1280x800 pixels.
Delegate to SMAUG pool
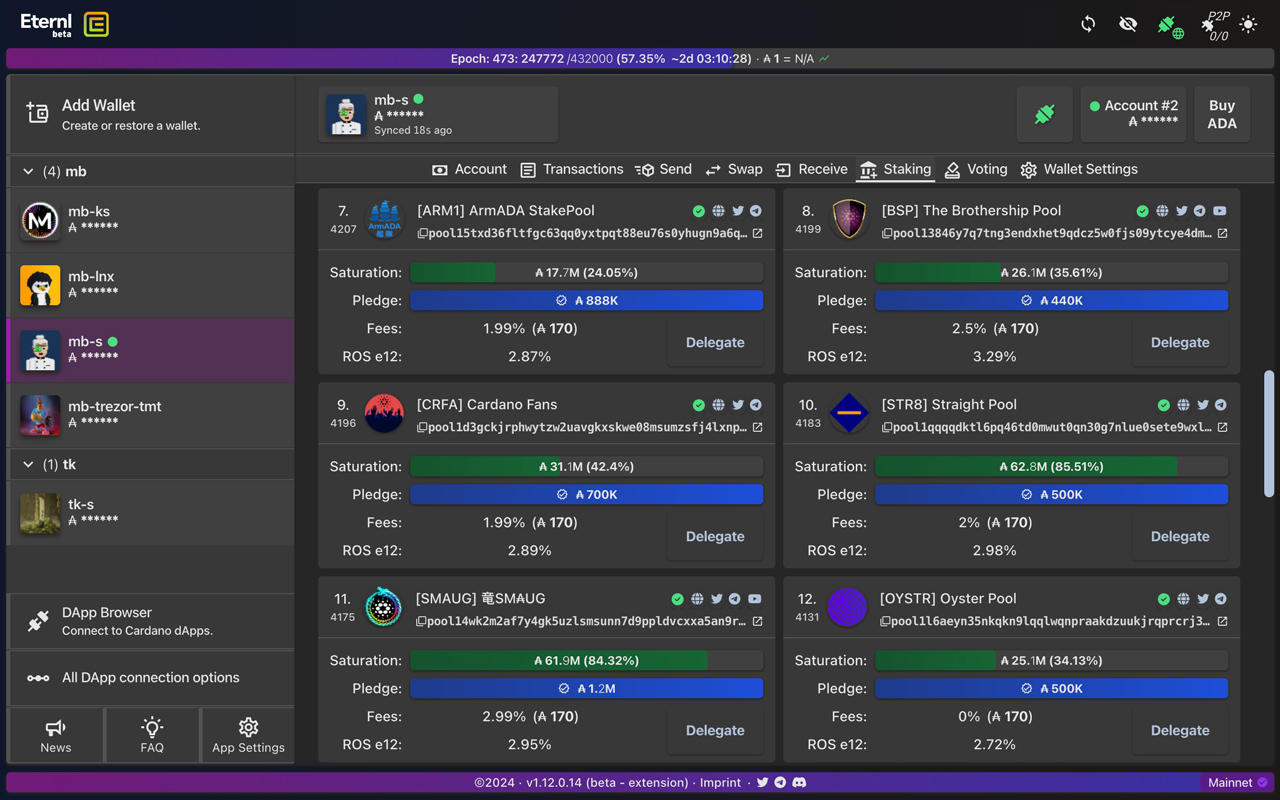(x=715, y=730)
